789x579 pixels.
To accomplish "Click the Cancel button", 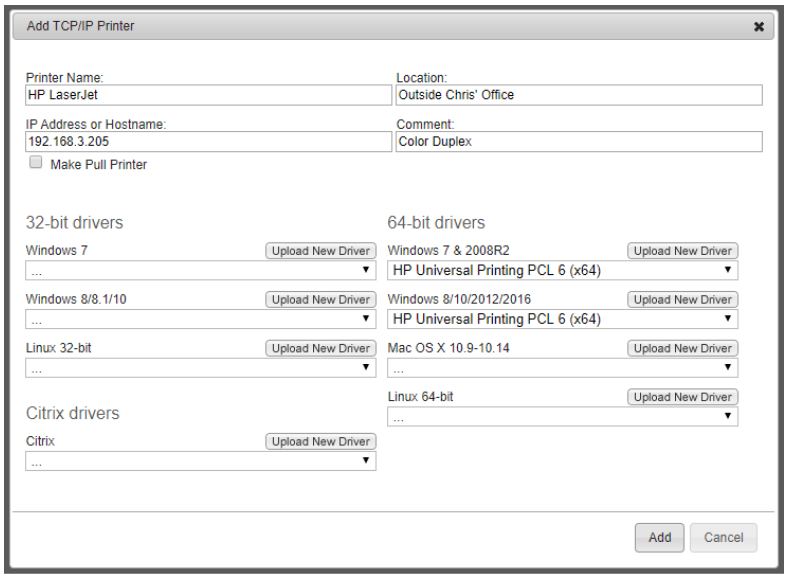I will (x=723, y=538).
